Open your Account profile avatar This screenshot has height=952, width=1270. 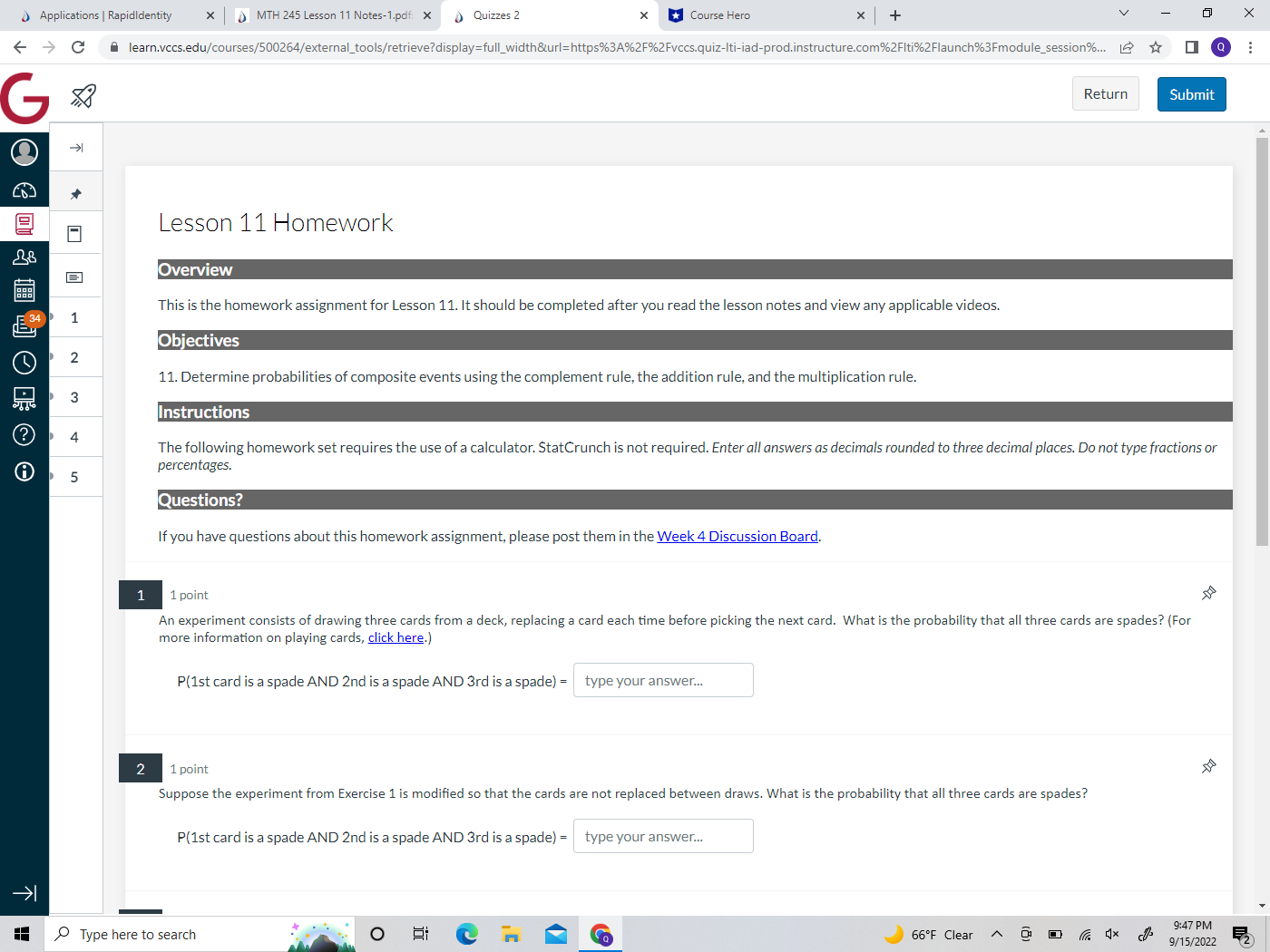pos(24,152)
